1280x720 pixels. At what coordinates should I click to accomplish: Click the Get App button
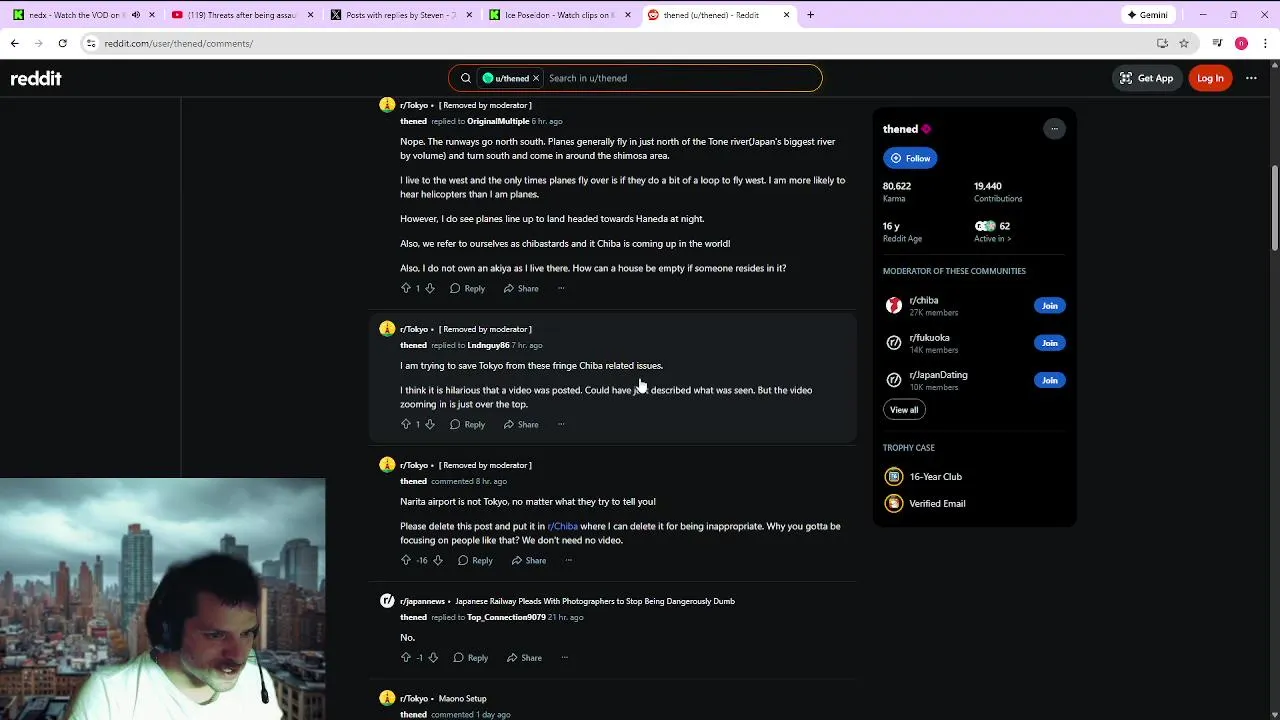tap(1146, 78)
